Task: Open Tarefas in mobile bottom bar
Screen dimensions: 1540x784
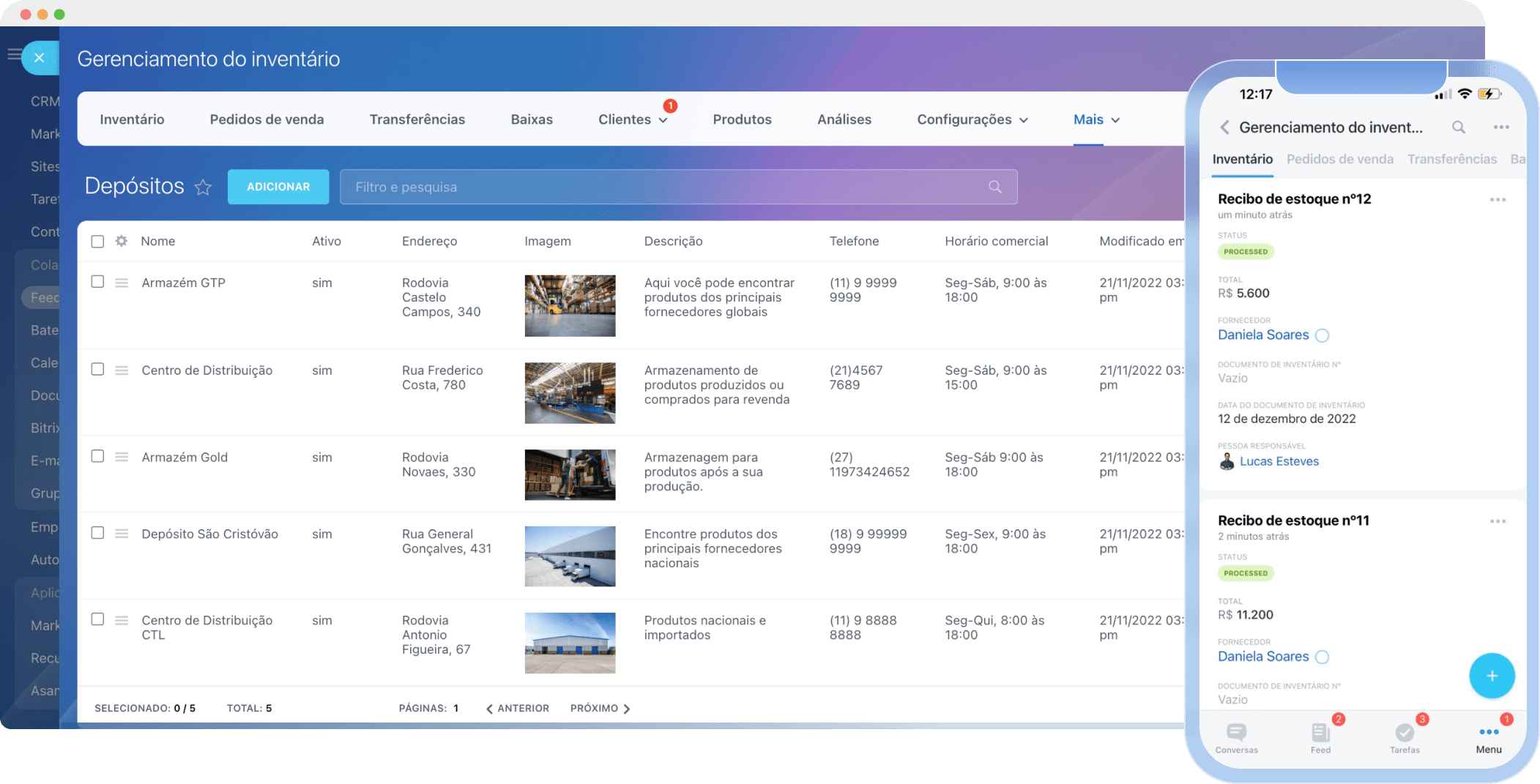Action: click(1404, 737)
